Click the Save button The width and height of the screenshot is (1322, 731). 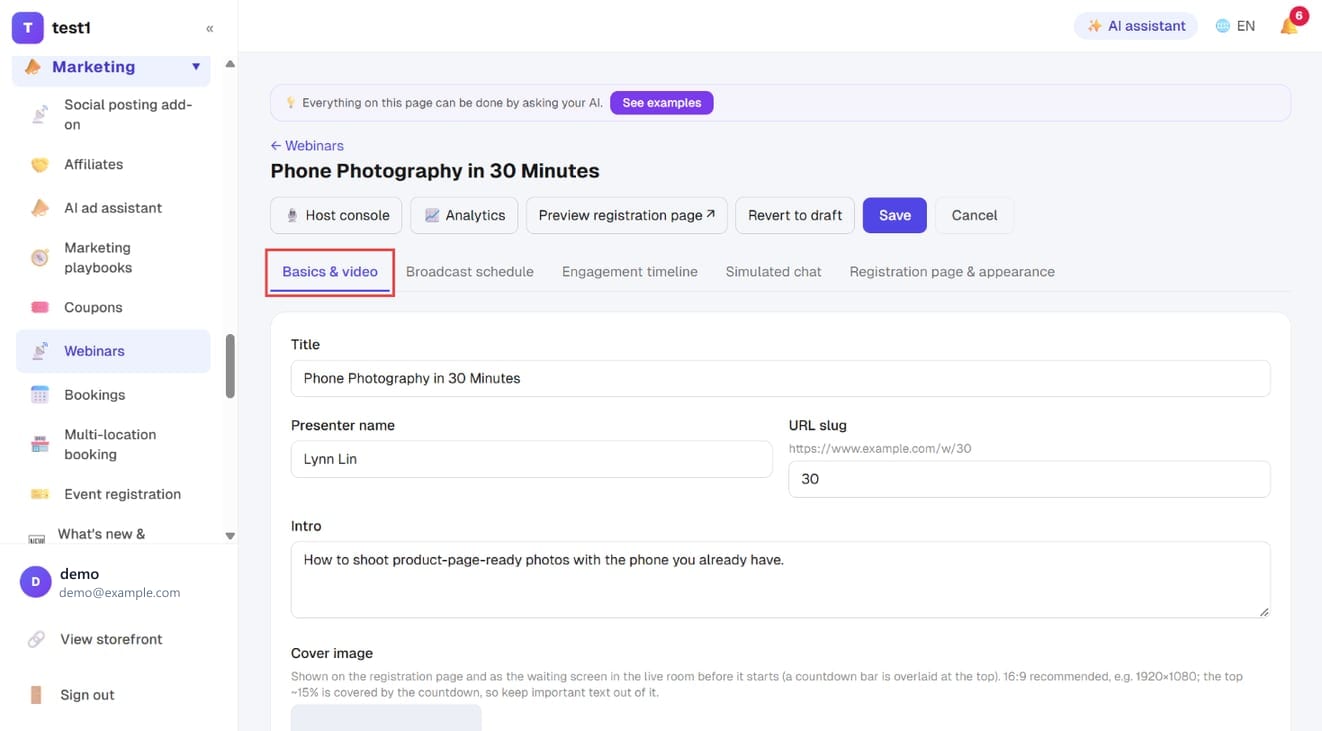pos(895,215)
